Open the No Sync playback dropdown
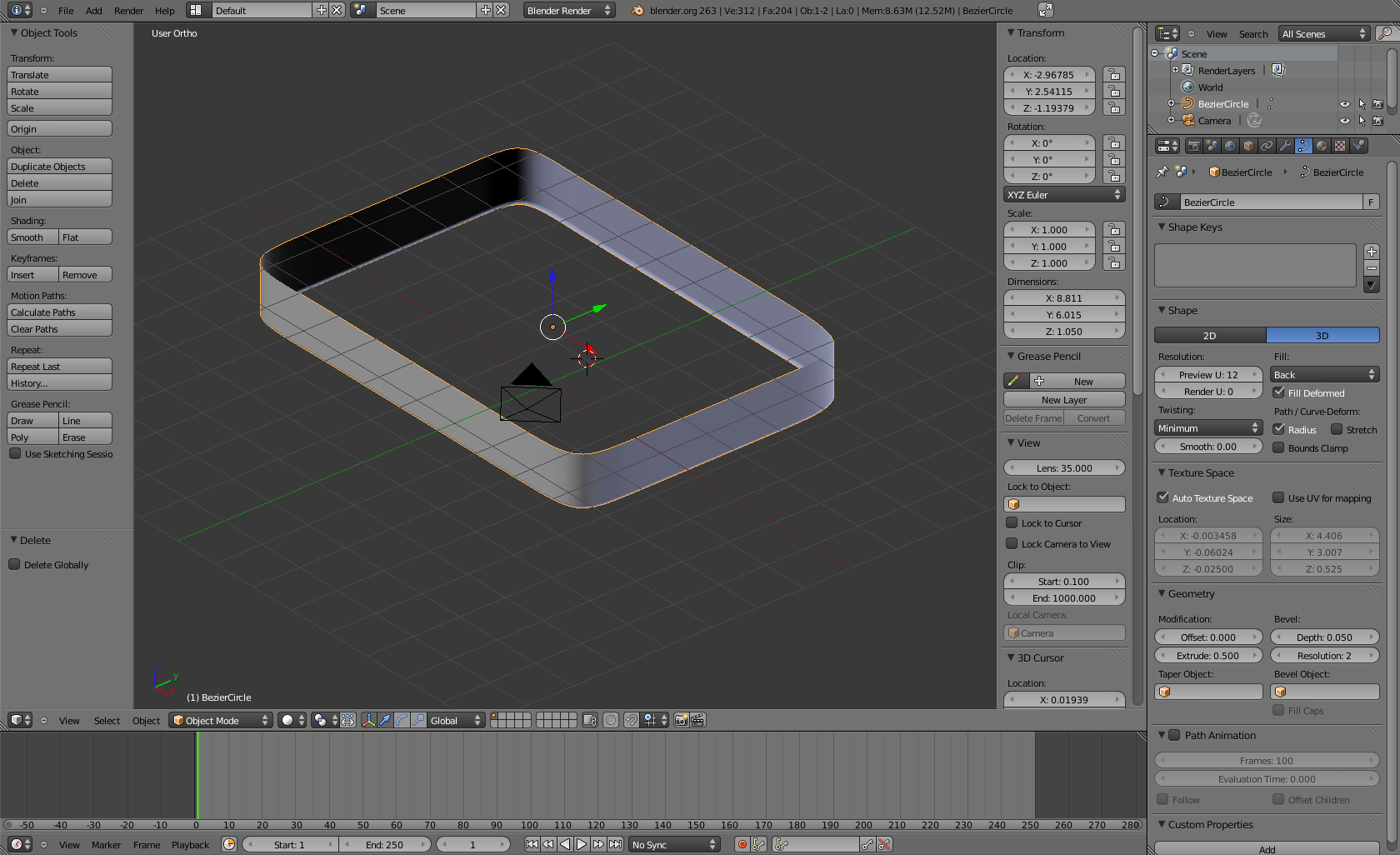The image size is (1400, 855). [673, 844]
